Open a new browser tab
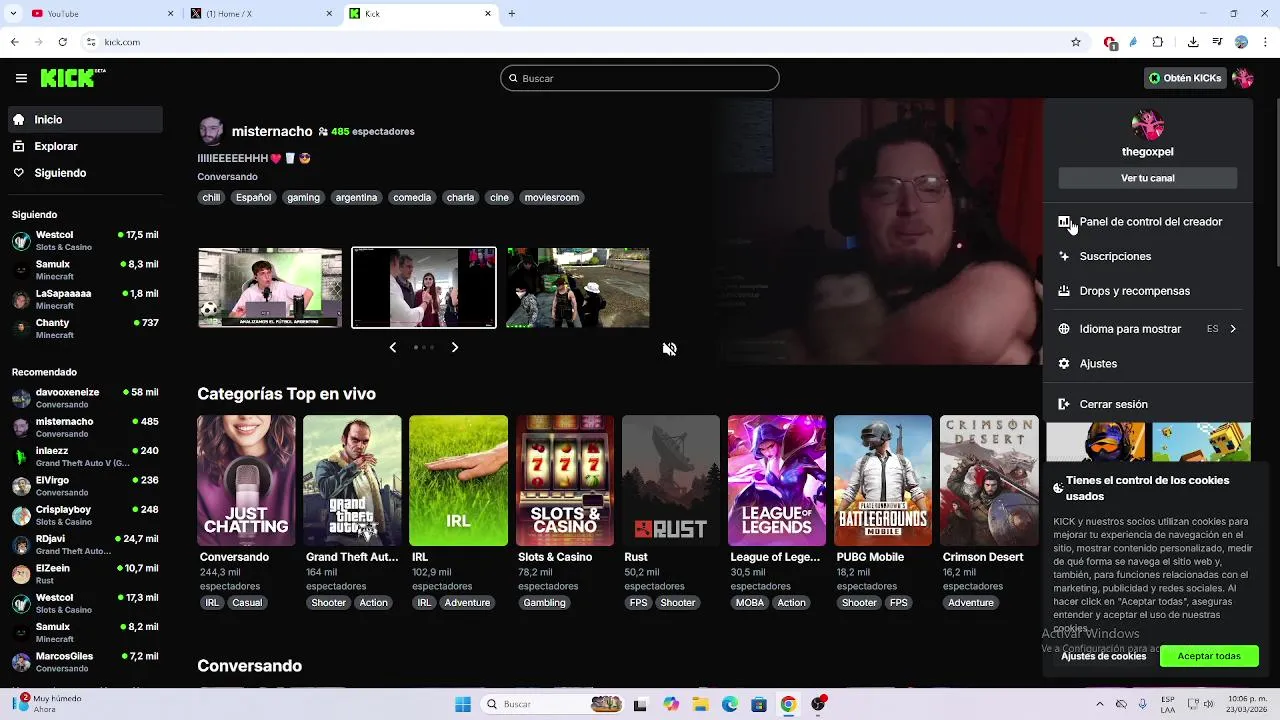 (512, 14)
